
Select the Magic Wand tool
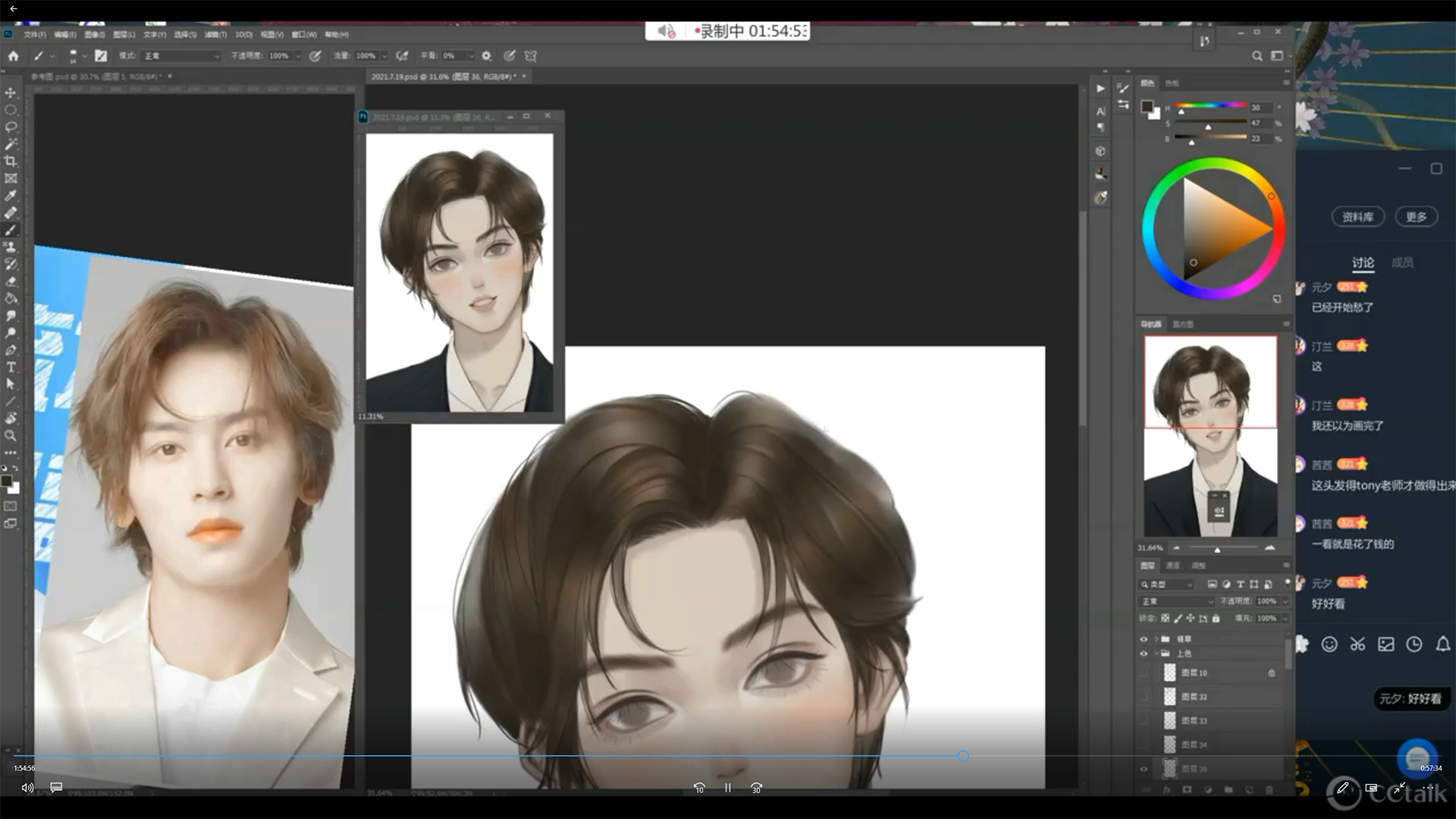coord(11,144)
